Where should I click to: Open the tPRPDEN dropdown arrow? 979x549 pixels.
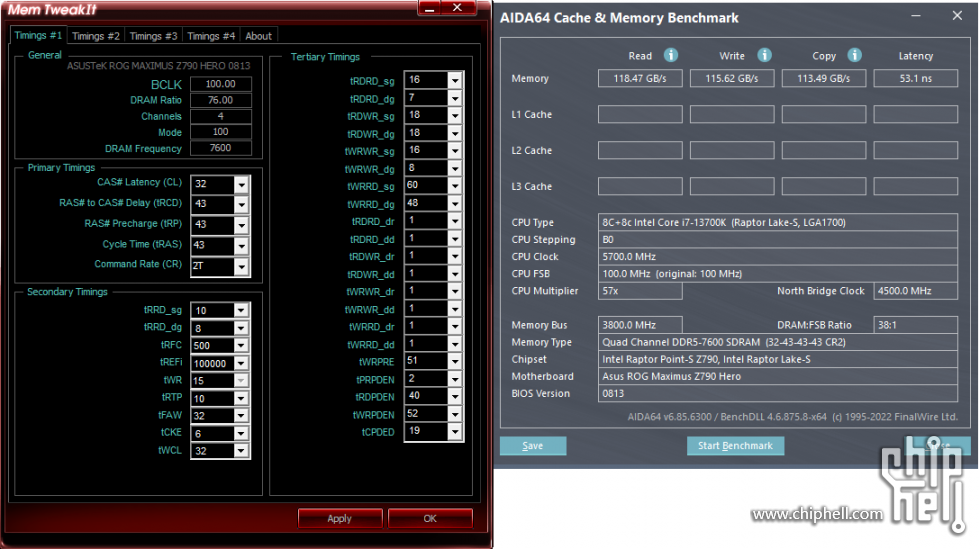(455, 378)
